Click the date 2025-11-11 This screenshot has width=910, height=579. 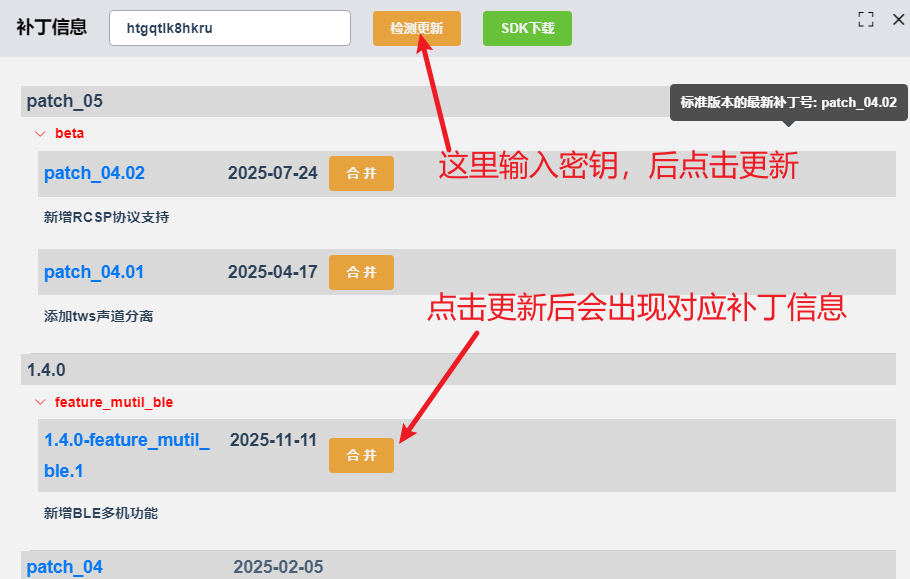[x=273, y=440]
